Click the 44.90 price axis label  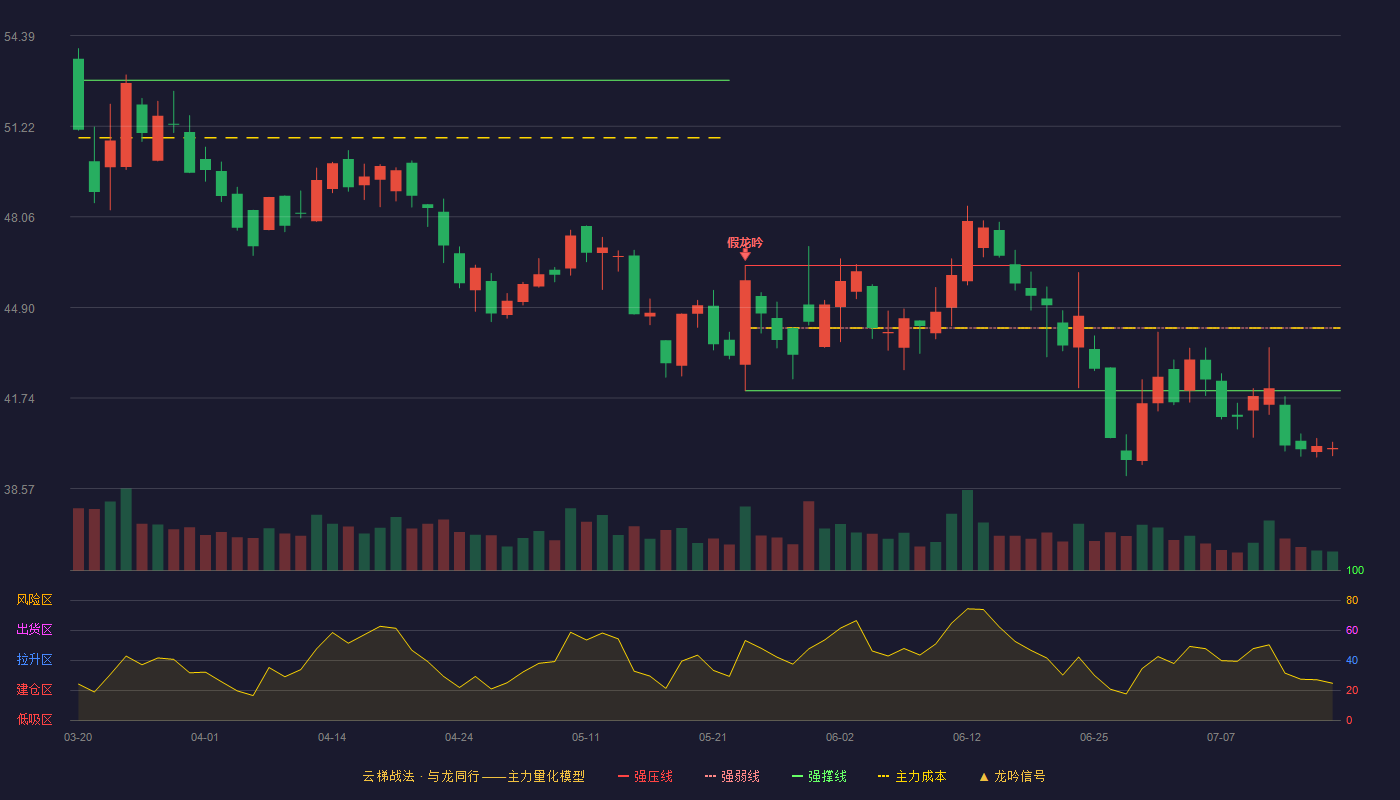pos(19,309)
